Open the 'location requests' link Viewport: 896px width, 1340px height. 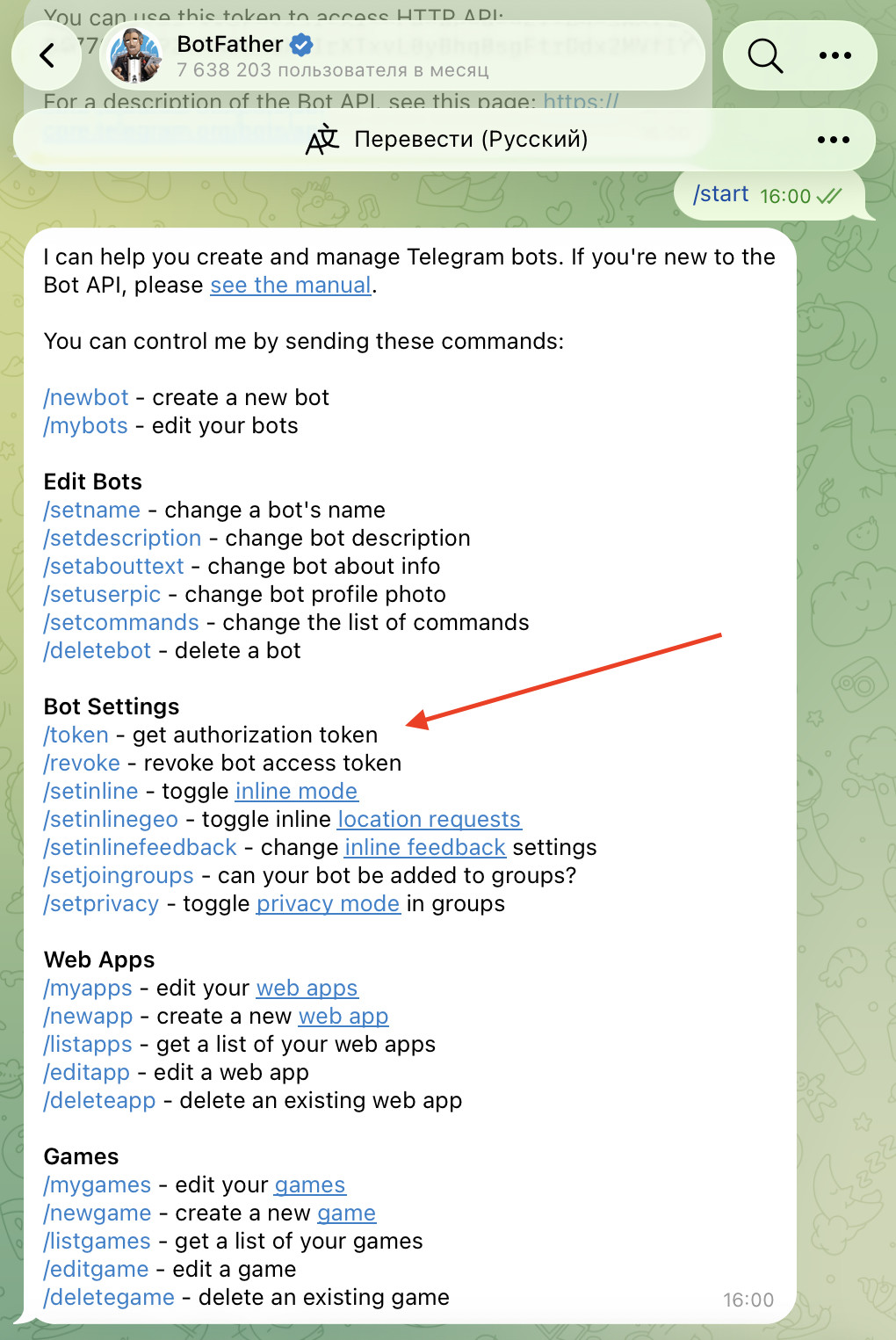point(430,819)
